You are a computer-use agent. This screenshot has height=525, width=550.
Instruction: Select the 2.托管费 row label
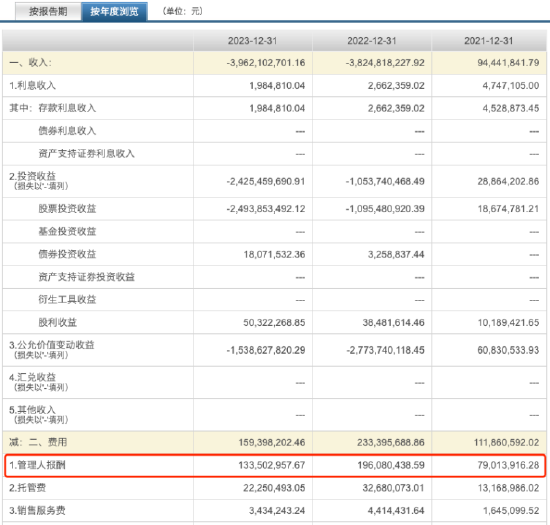(27, 488)
